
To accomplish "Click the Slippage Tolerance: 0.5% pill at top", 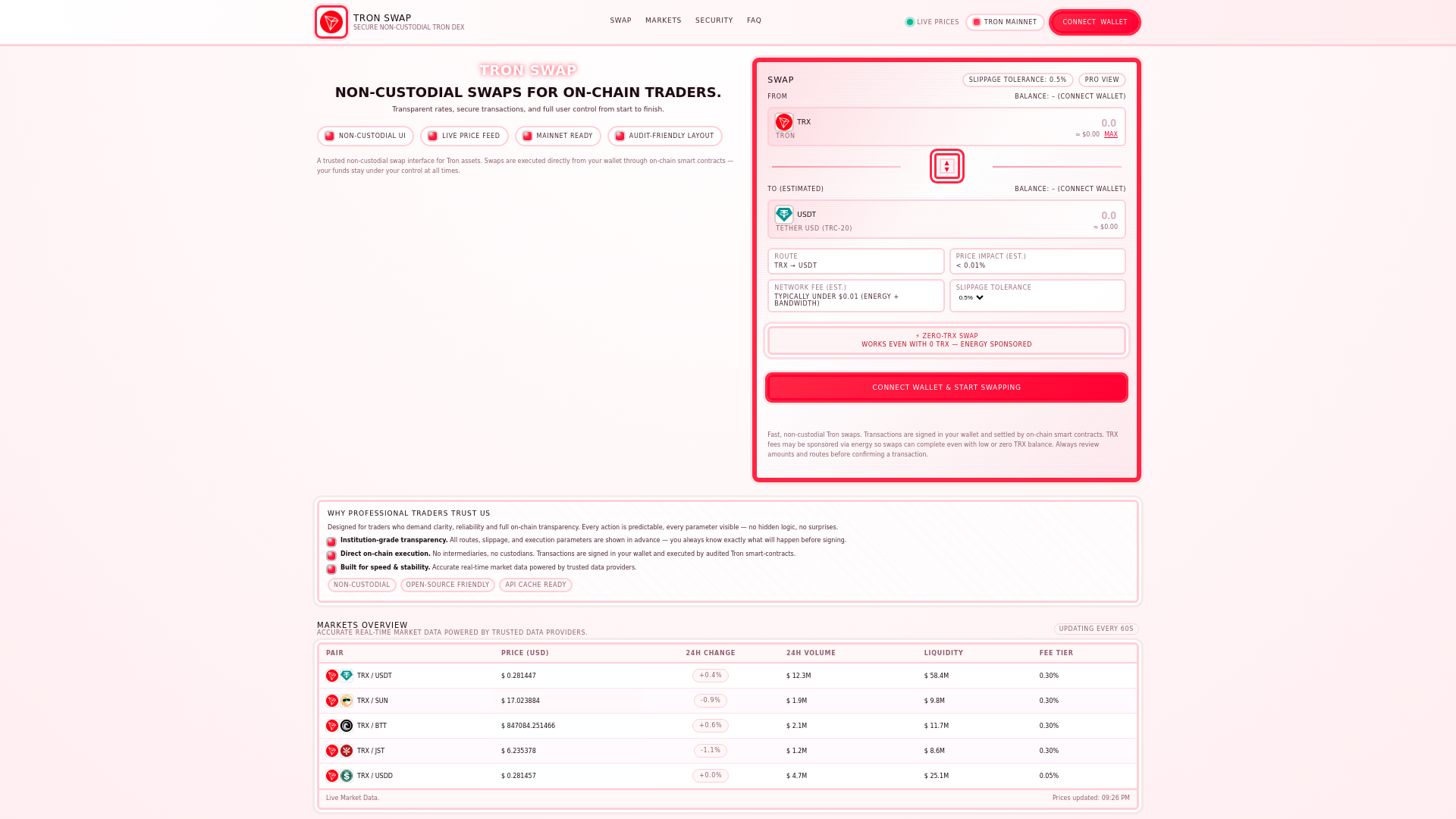I will (1018, 80).
